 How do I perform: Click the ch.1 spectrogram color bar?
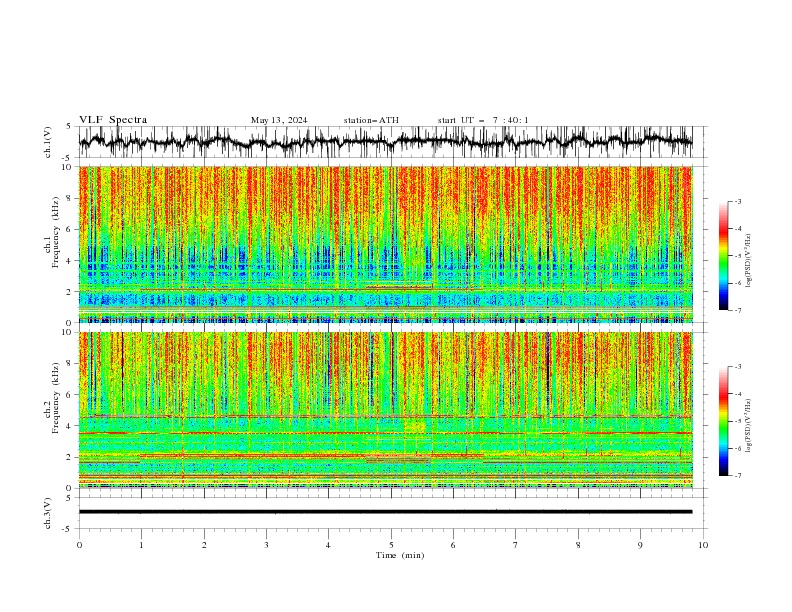click(x=723, y=256)
